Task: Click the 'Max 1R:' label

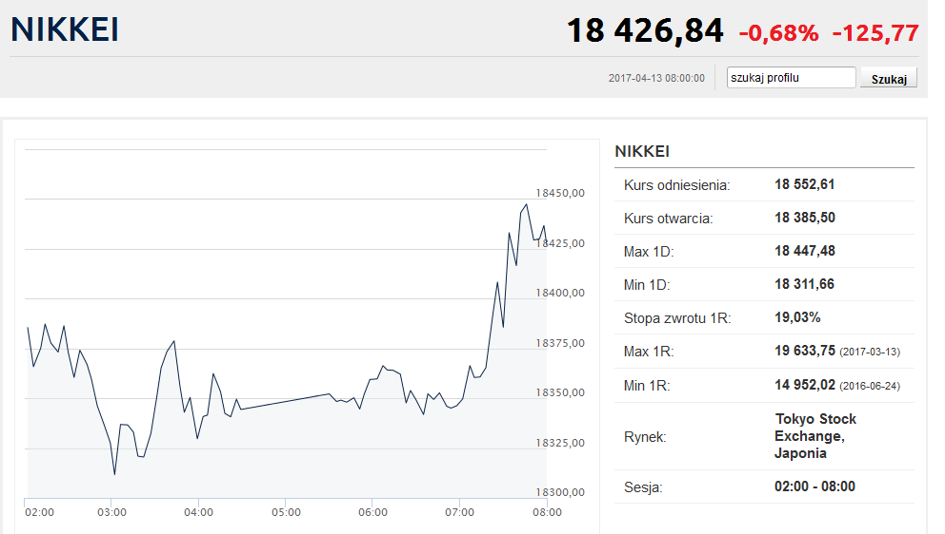Action: click(x=648, y=351)
